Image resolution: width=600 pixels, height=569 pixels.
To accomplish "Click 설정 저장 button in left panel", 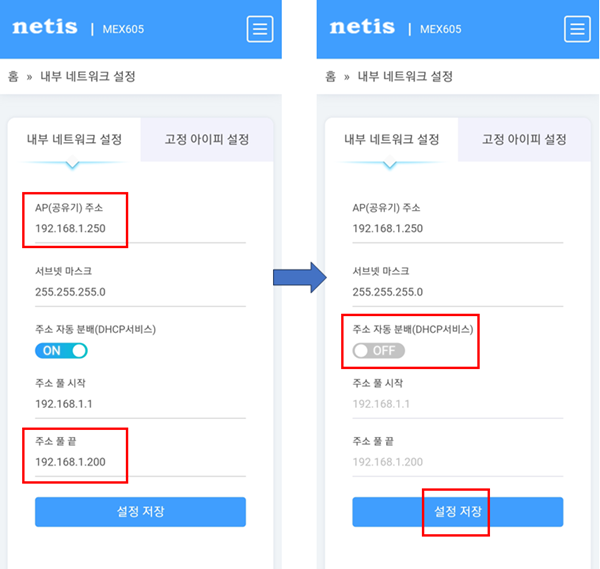I will (140, 512).
